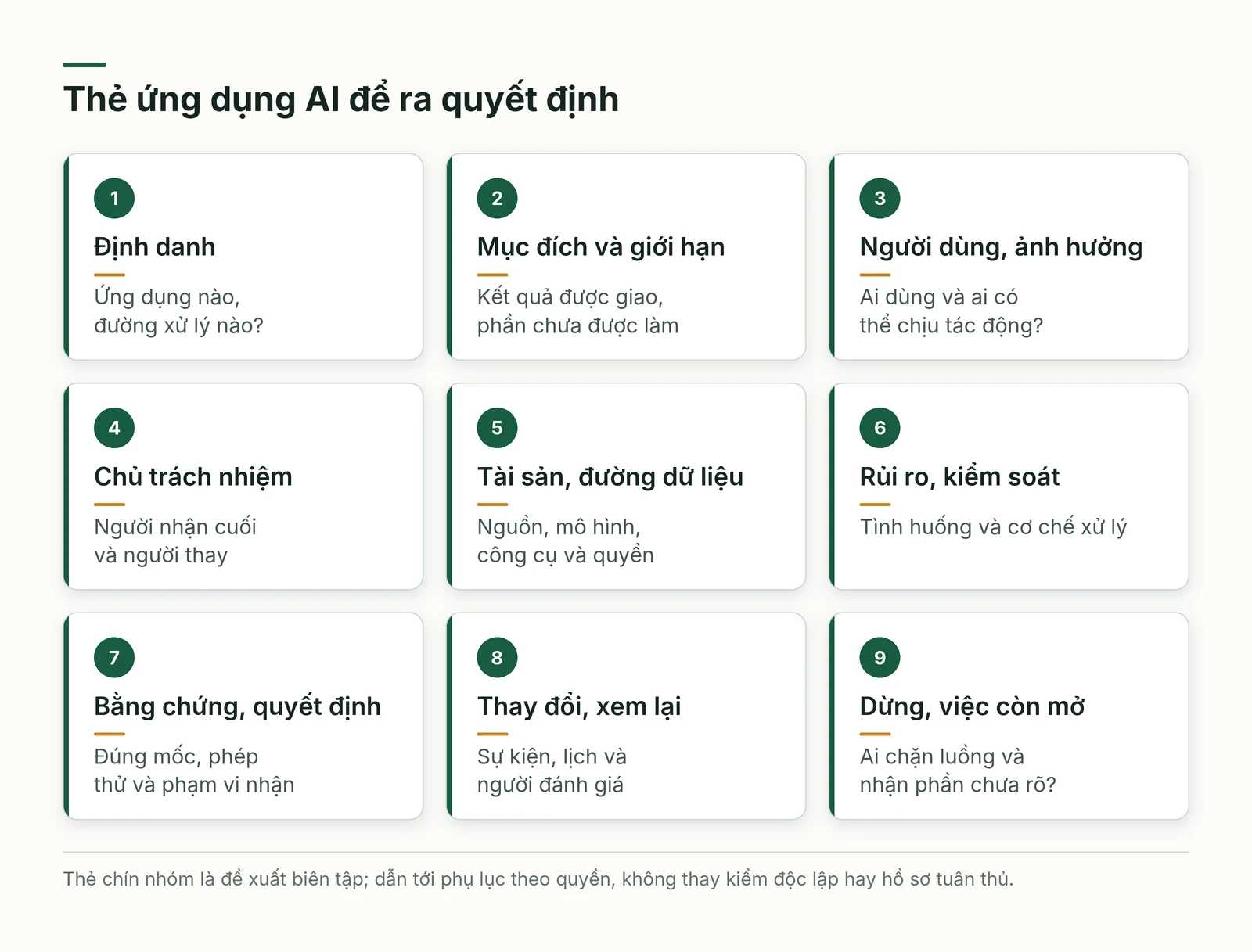1252x952 pixels.
Task: Click the number 1 circle badge
Action: click(114, 199)
